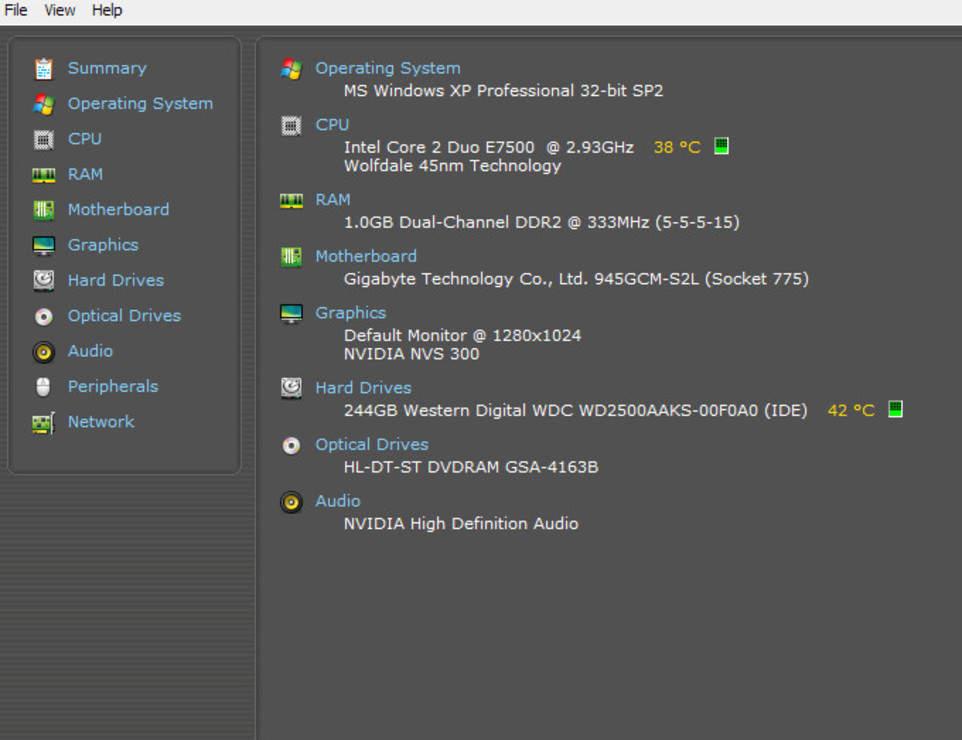Open the CPU section heading link
The height and width of the screenshot is (740, 962).
tap(332, 125)
